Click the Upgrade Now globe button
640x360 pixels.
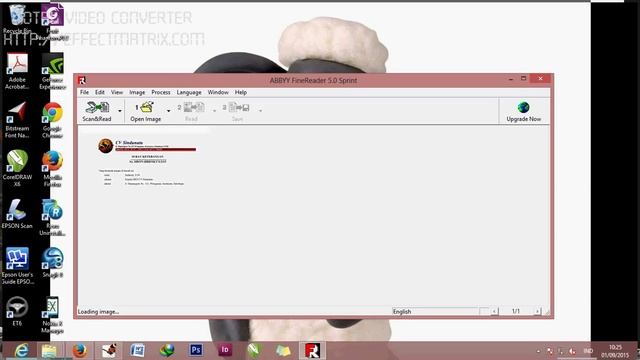click(524, 111)
